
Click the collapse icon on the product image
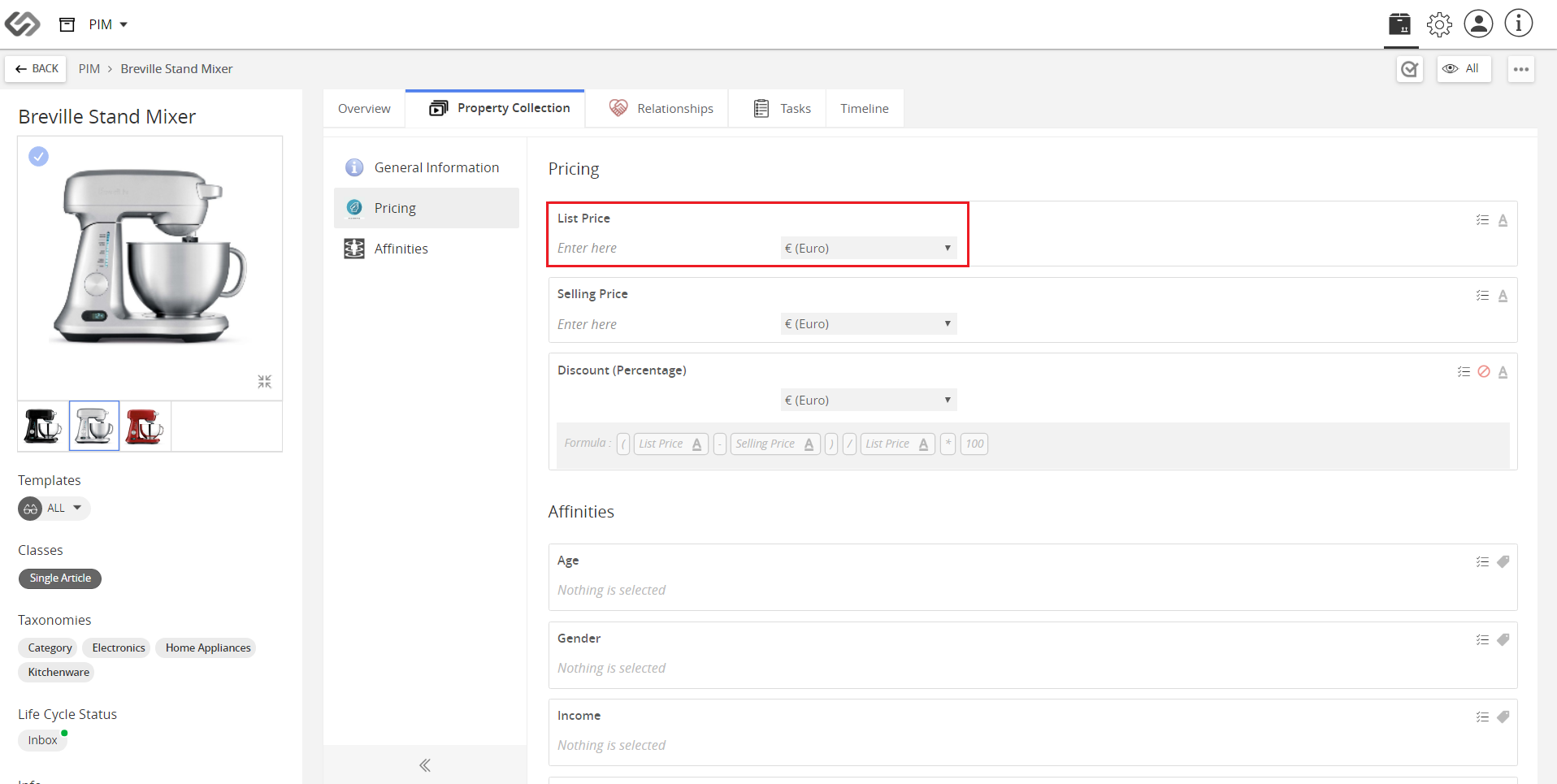(x=265, y=381)
